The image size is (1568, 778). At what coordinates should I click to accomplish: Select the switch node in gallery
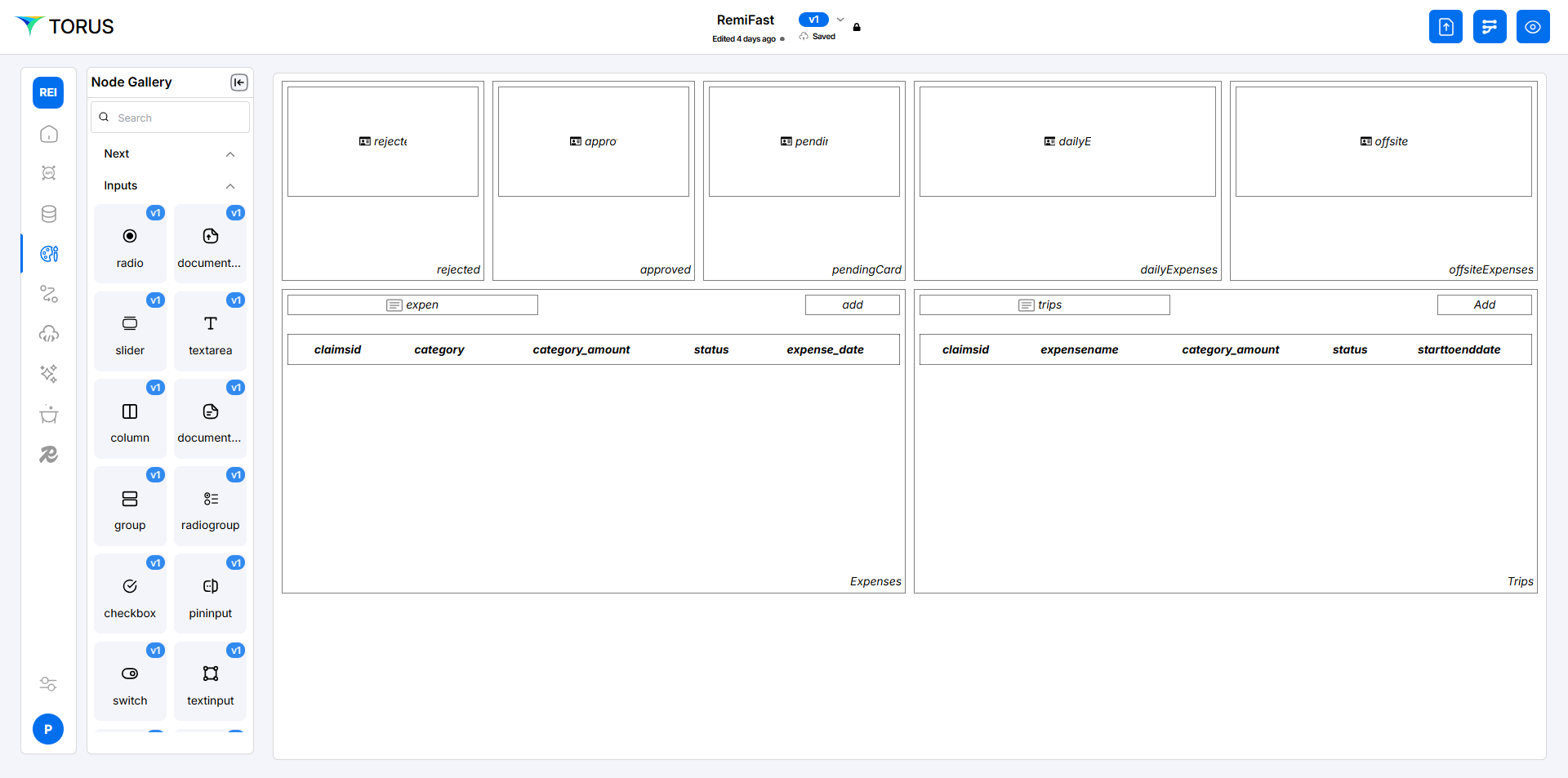tap(130, 682)
